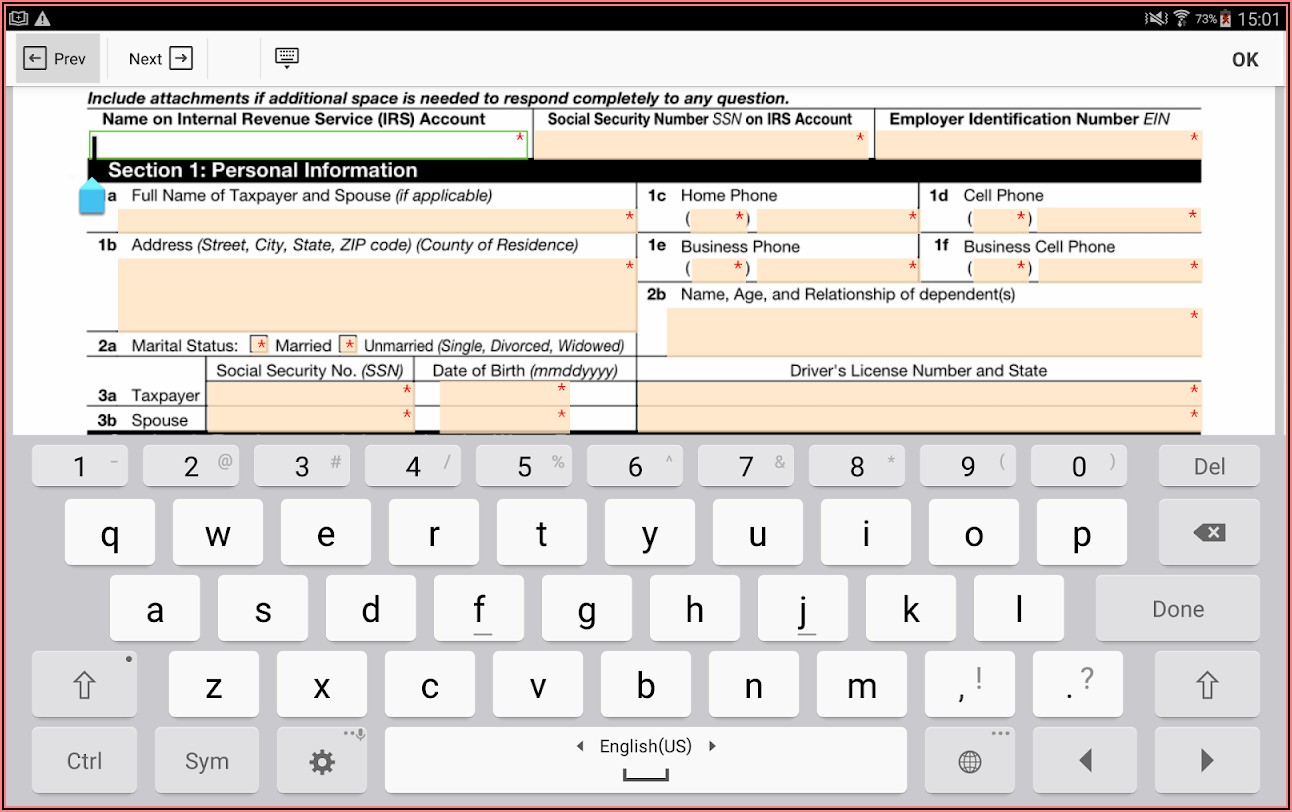Move the cursor with the left arrow key
1292x812 pixels.
click(x=1085, y=761)
